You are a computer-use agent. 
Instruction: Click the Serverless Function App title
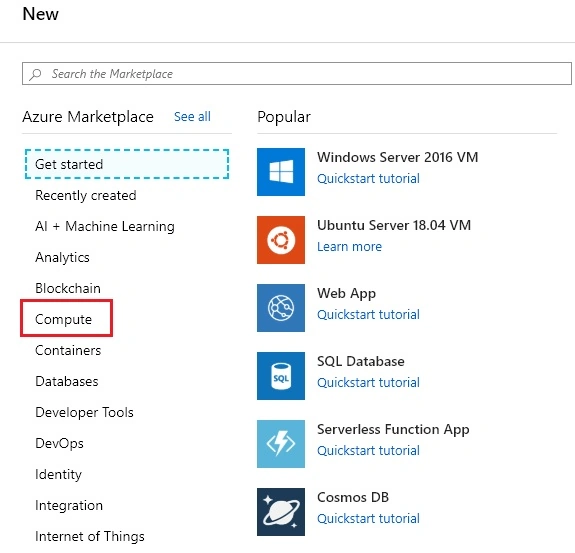(x=393, y=429)
